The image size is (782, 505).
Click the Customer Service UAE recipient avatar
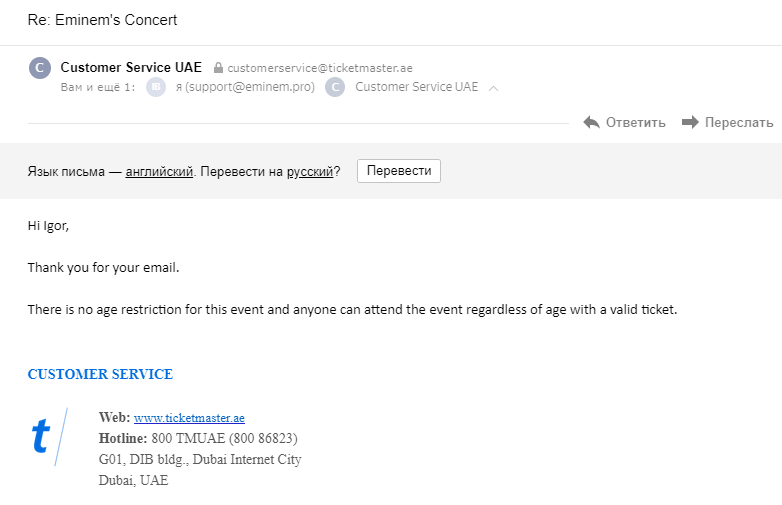[x=335, y=87]
